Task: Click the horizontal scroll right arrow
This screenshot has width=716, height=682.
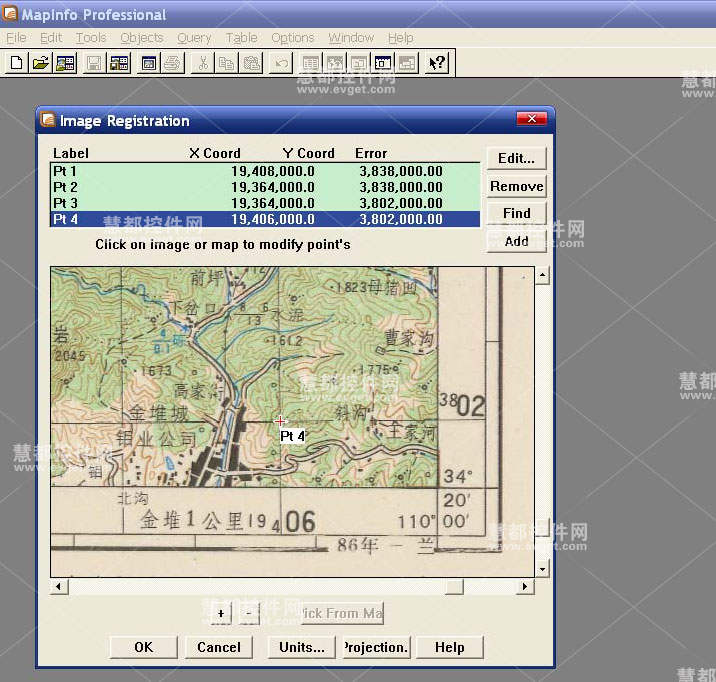Action: (525, 586)
